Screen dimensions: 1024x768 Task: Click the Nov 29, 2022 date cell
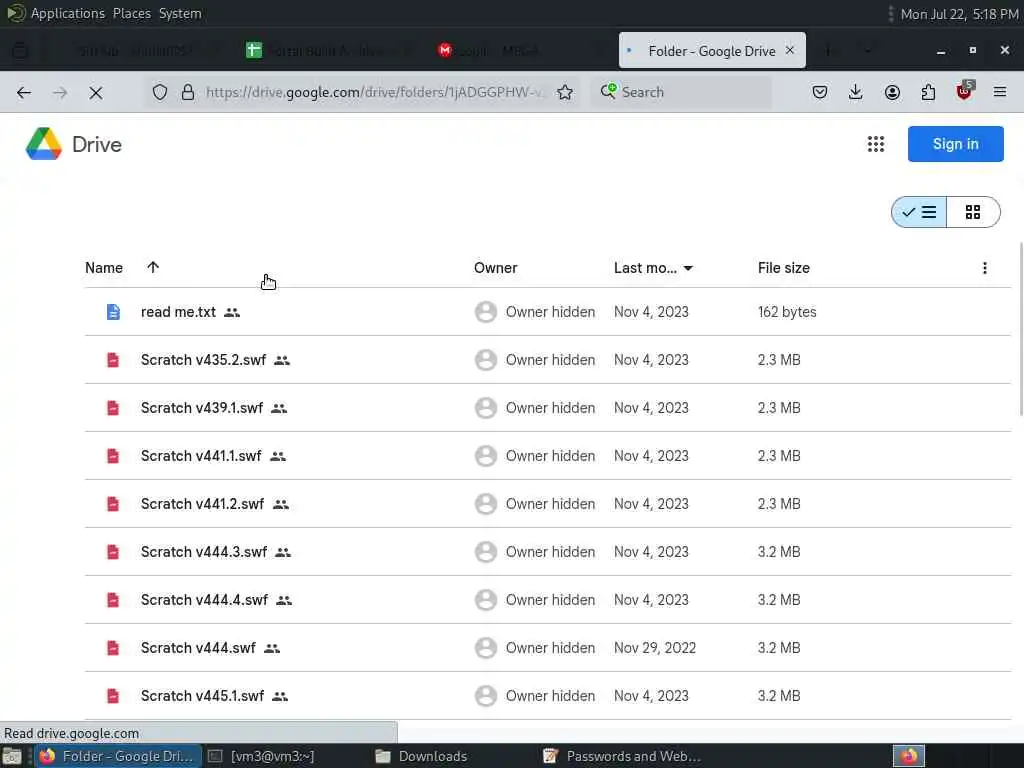point(655,648)
